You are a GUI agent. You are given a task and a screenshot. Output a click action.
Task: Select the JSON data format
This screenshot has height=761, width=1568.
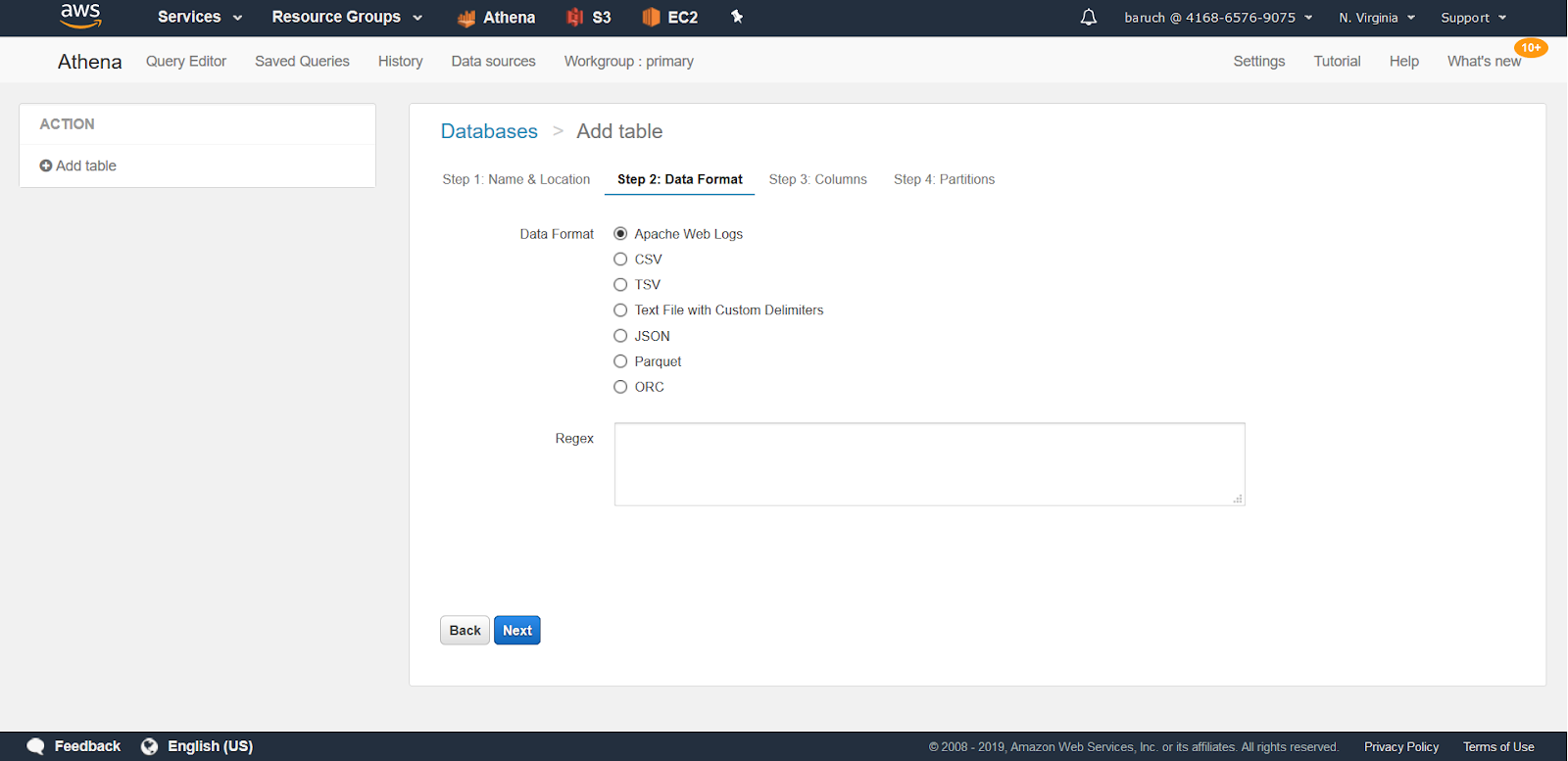620,336
